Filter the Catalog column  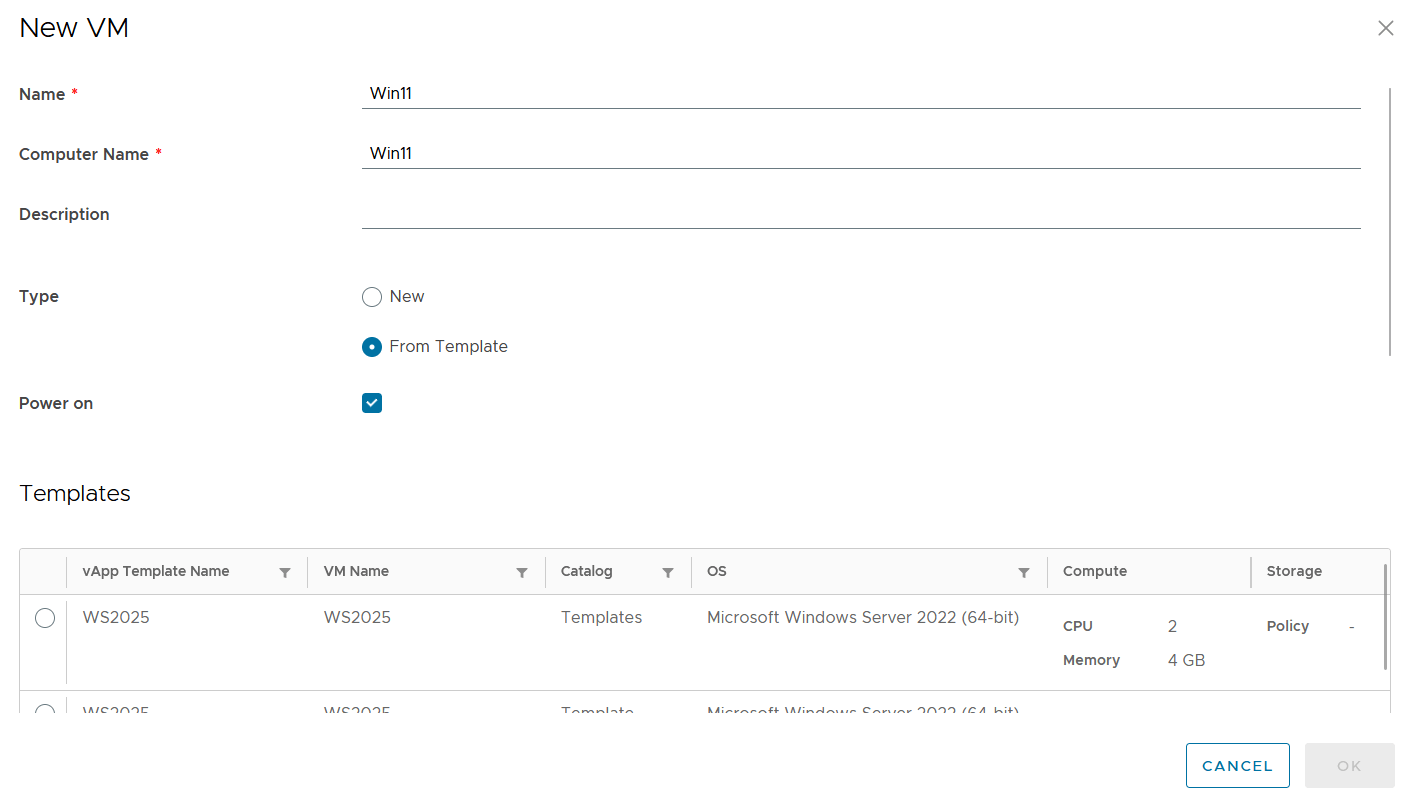pyautogui.click(x=667, y=573)
